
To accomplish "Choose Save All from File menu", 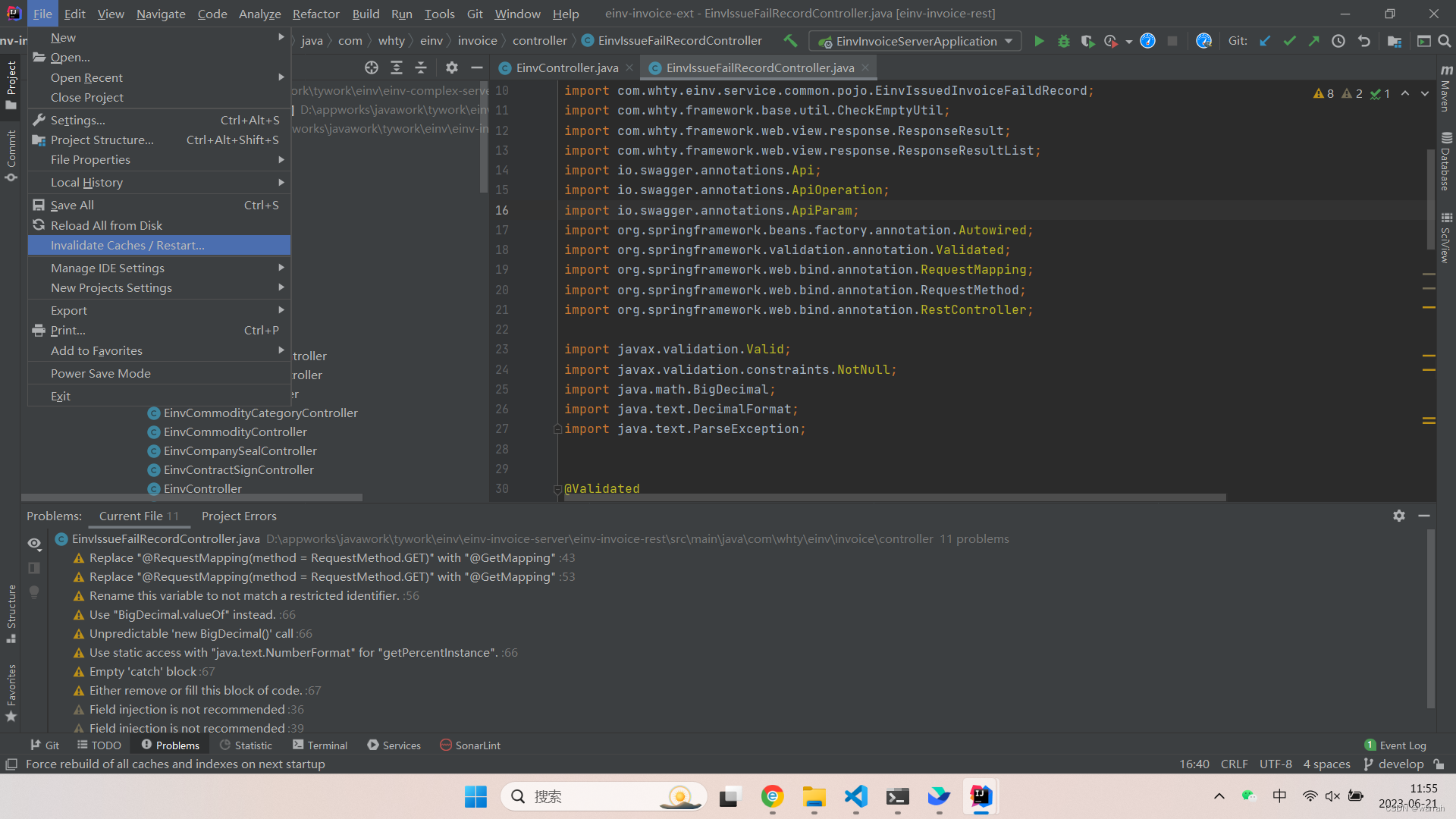I will [159, 205].
